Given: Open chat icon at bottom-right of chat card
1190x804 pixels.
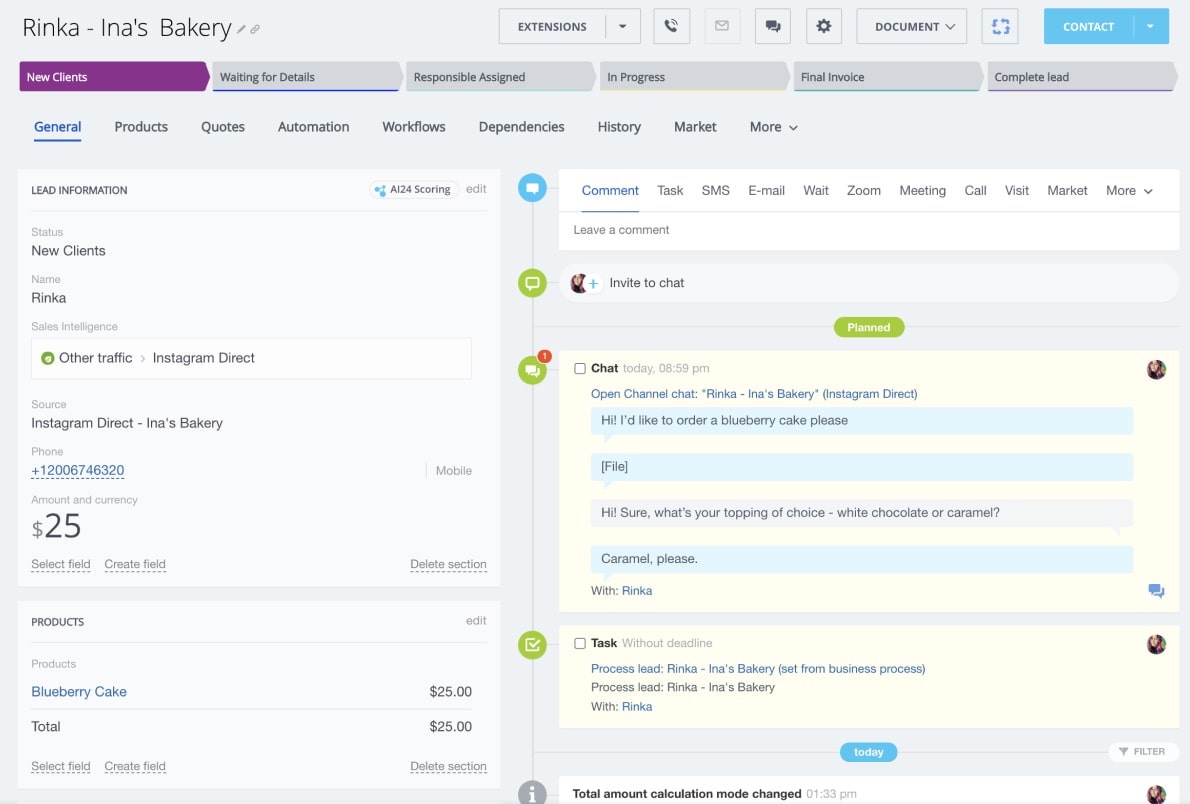Looking at the screenshot, I should 1156,591.
